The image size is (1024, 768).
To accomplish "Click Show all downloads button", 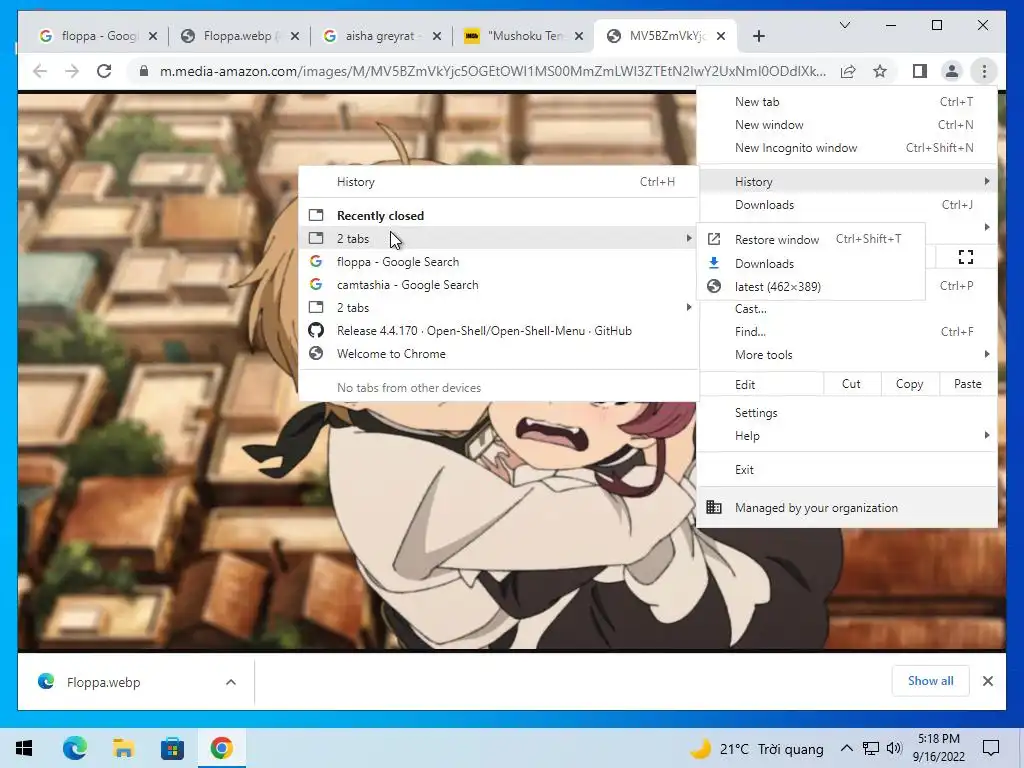I will click(x=930, y=681).
